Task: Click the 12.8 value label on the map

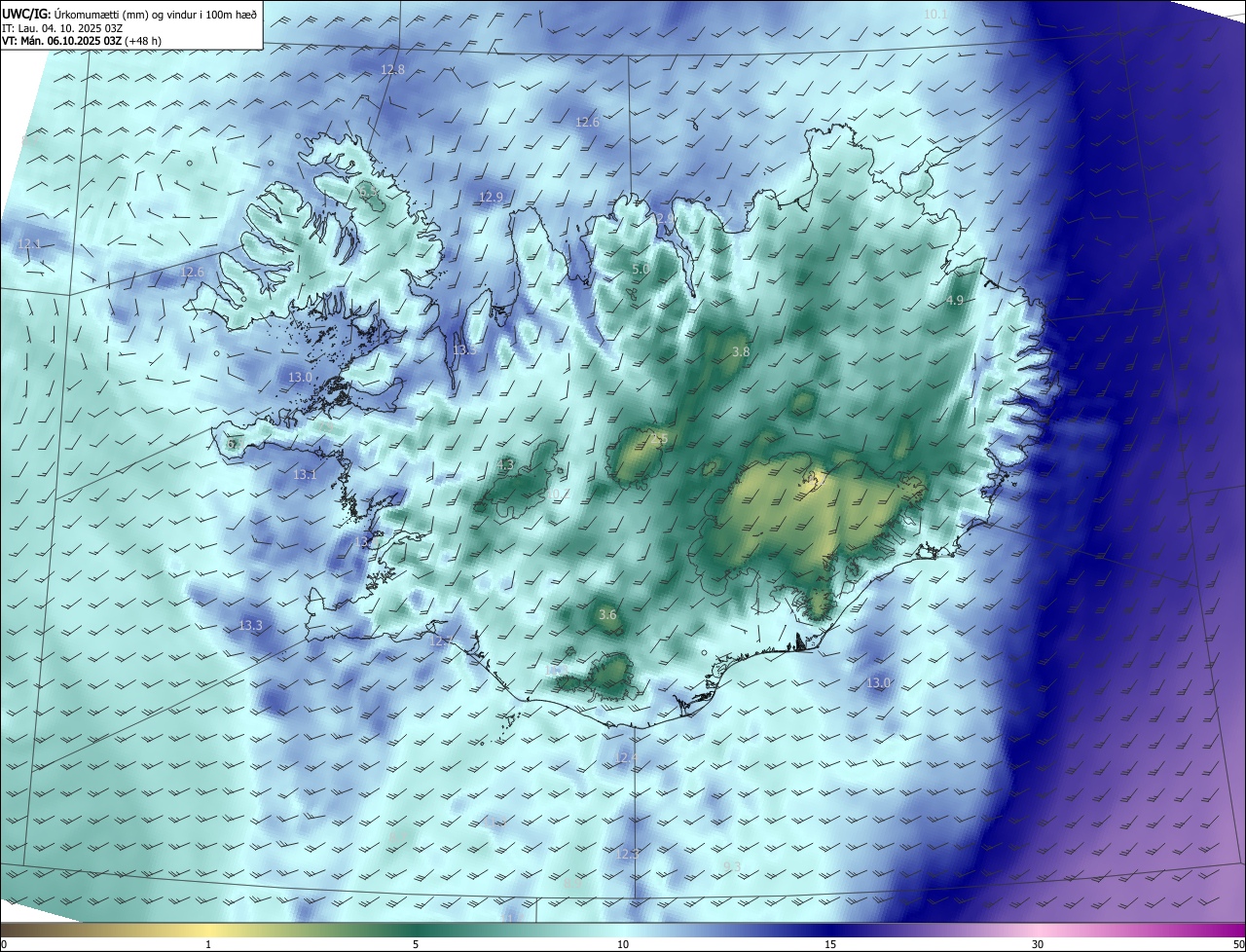Action: pos(392,69)
